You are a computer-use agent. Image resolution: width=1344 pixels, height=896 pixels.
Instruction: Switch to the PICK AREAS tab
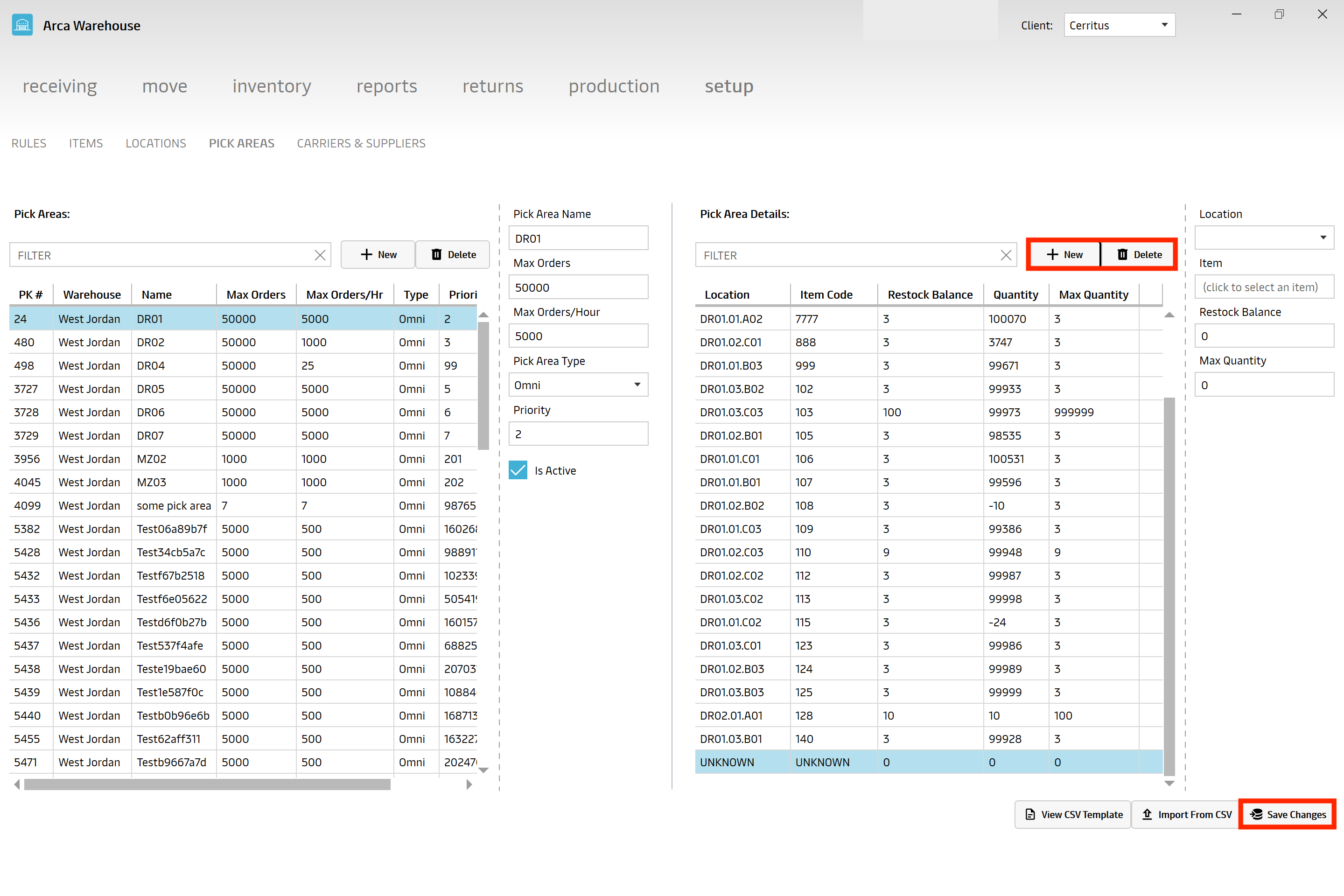(x=241, y=143)
